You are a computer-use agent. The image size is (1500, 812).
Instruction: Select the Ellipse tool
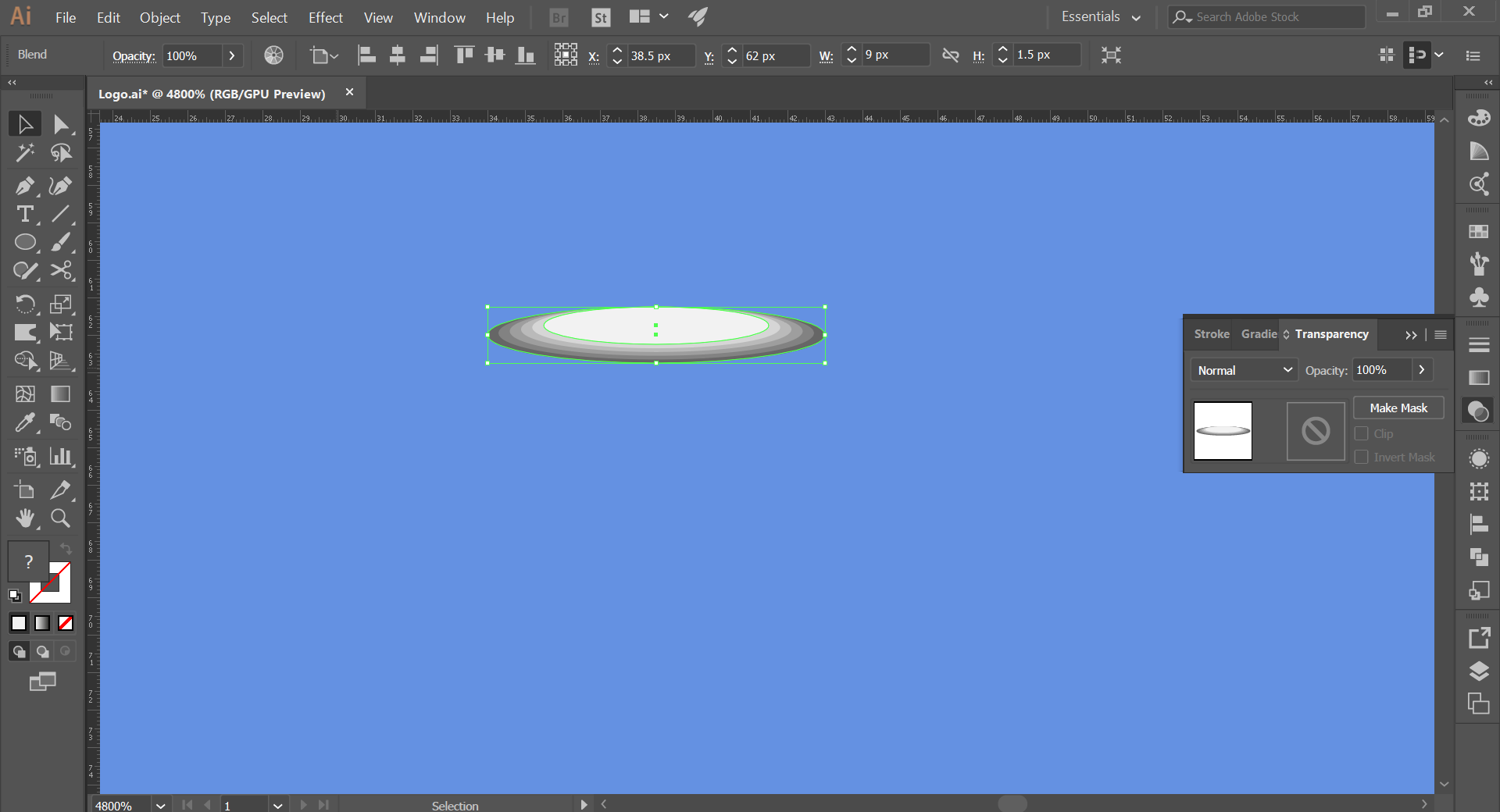click(x=25, y=242)
